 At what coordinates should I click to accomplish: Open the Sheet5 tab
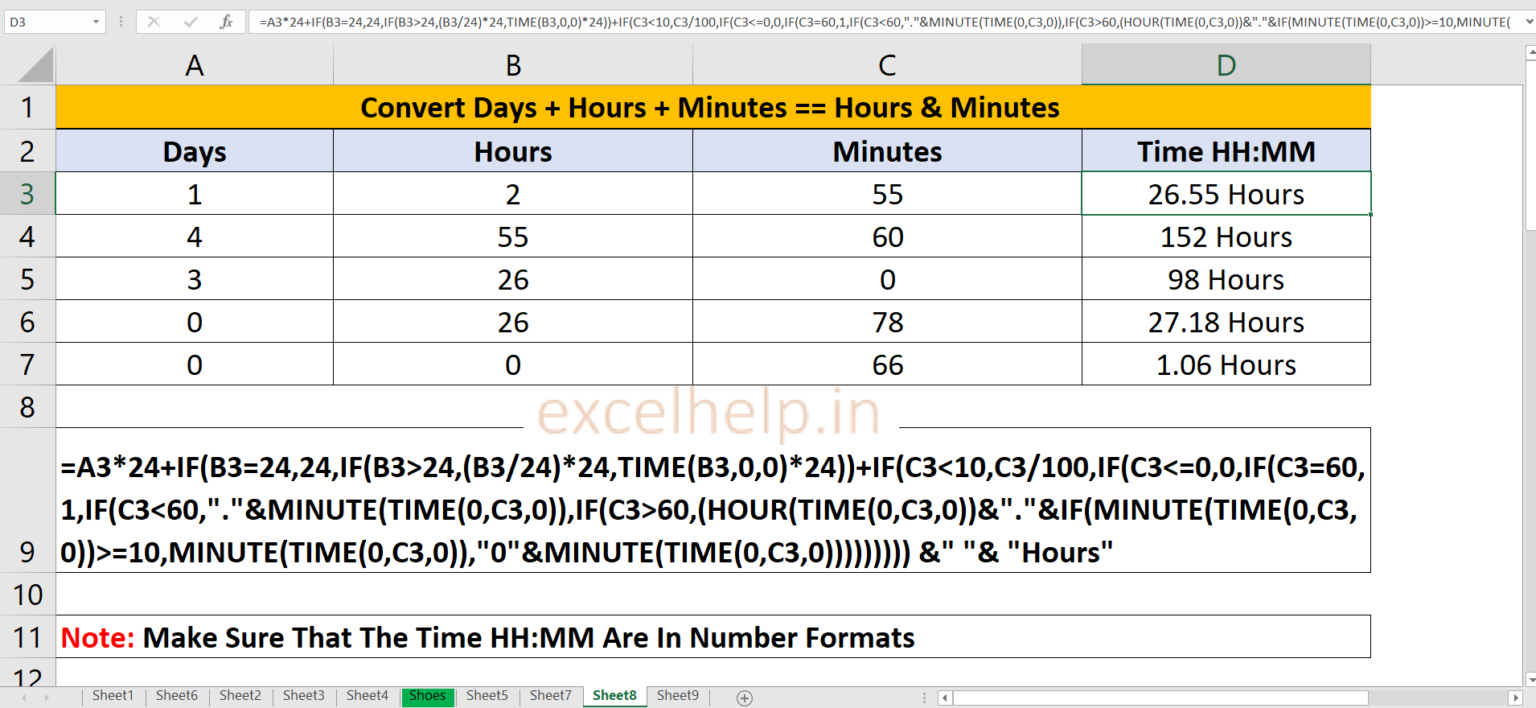[x=487, y=695]
